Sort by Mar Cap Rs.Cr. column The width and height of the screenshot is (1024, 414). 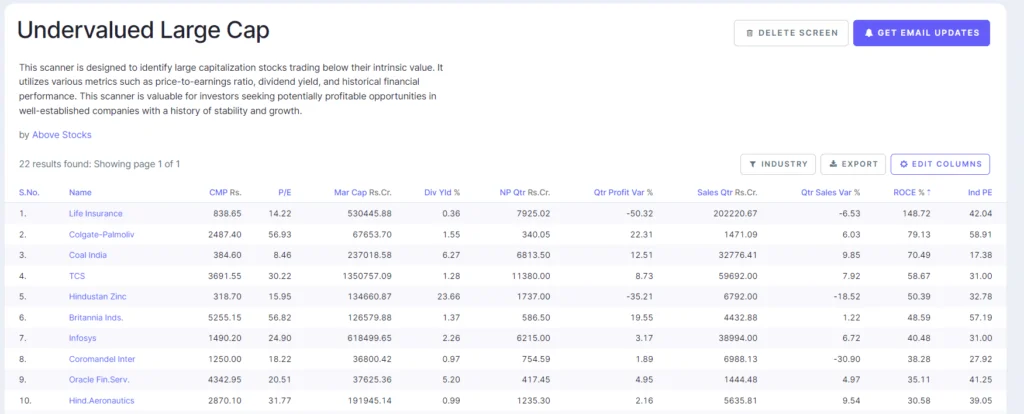pyautogui.click(x=363, y=192)
